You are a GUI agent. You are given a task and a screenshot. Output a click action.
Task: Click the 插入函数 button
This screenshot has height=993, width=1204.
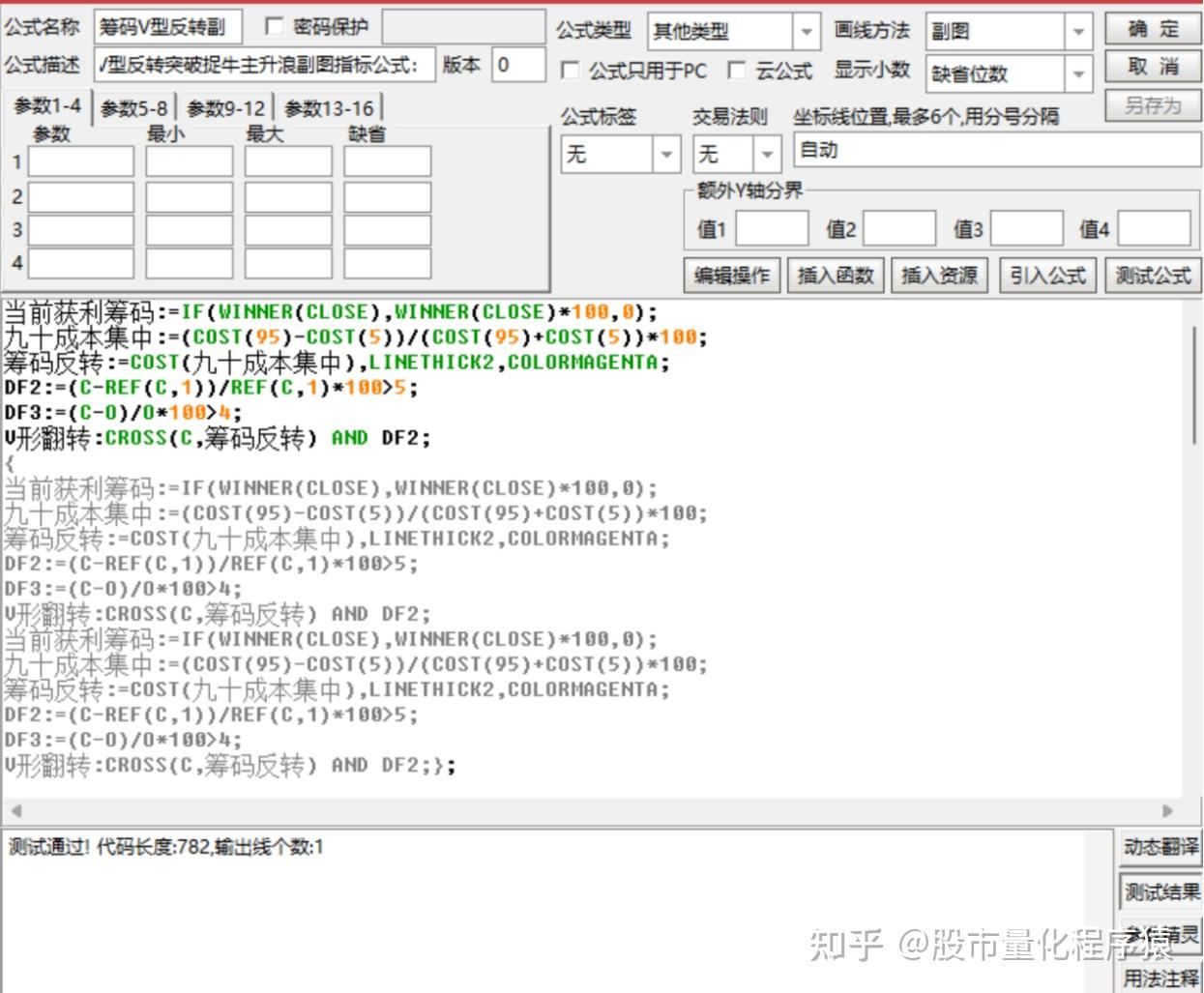(836, 276)
